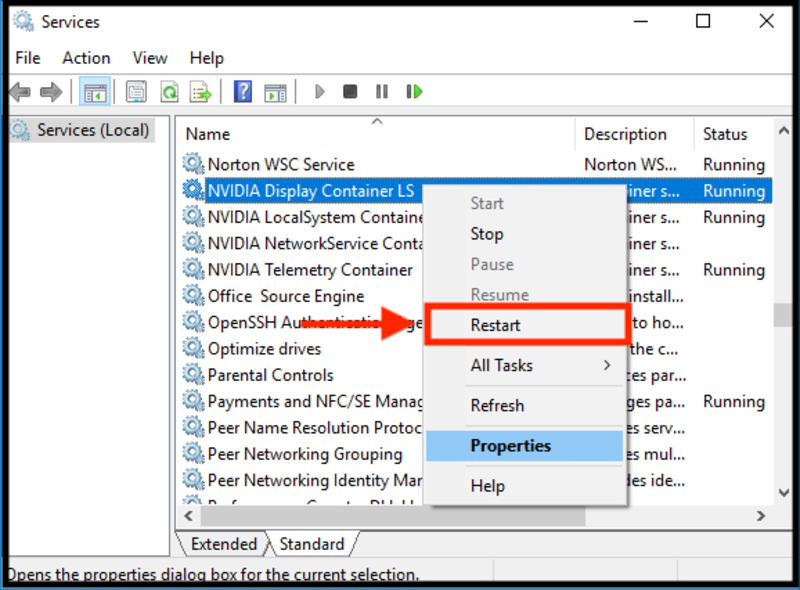Click the horizontal scrollbar right arrow
The width and height of the screenshot is (800, 590).
[x=761, y=515]
